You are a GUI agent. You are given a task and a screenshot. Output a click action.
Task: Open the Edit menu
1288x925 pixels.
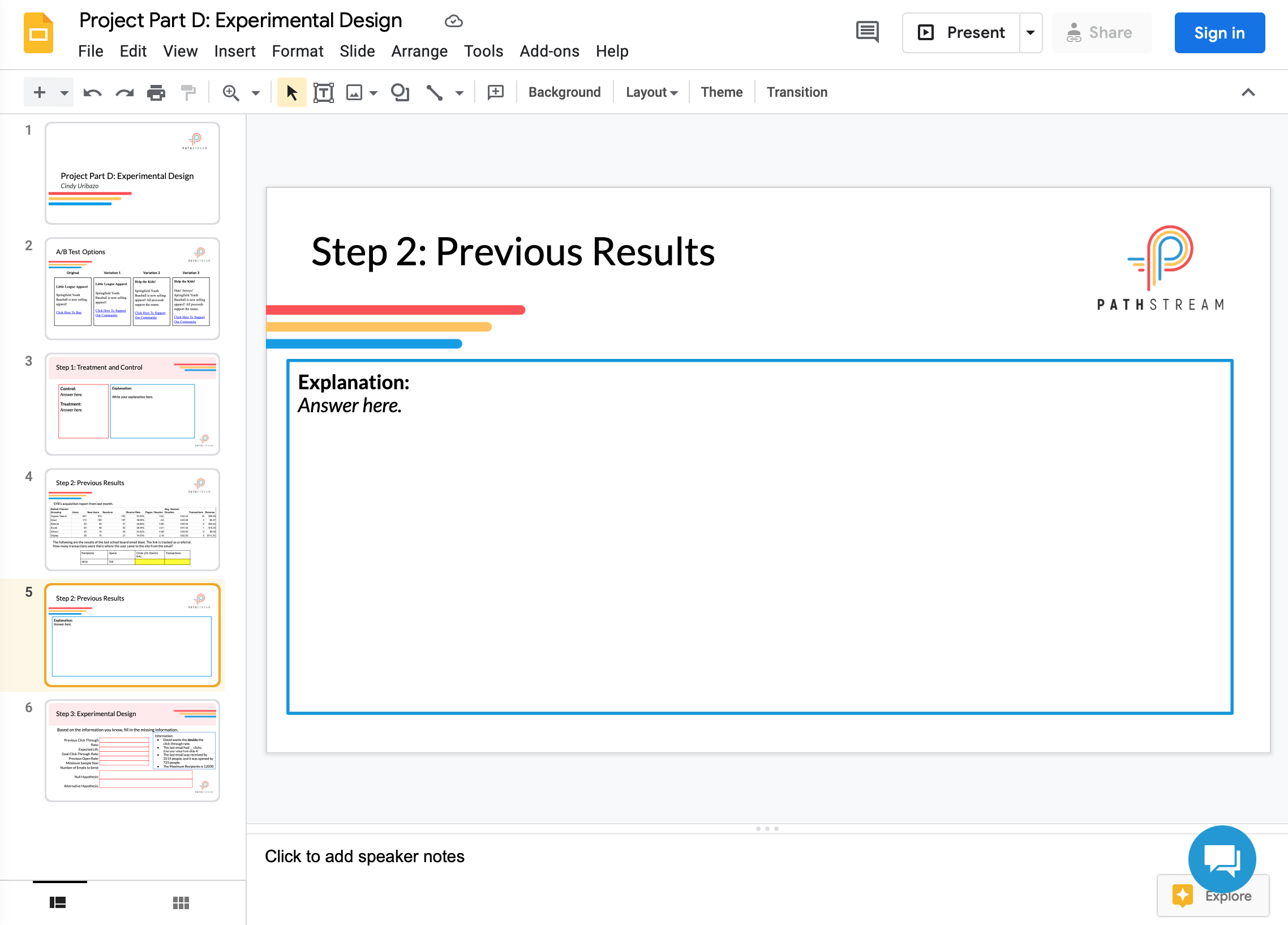coord(134,51)
